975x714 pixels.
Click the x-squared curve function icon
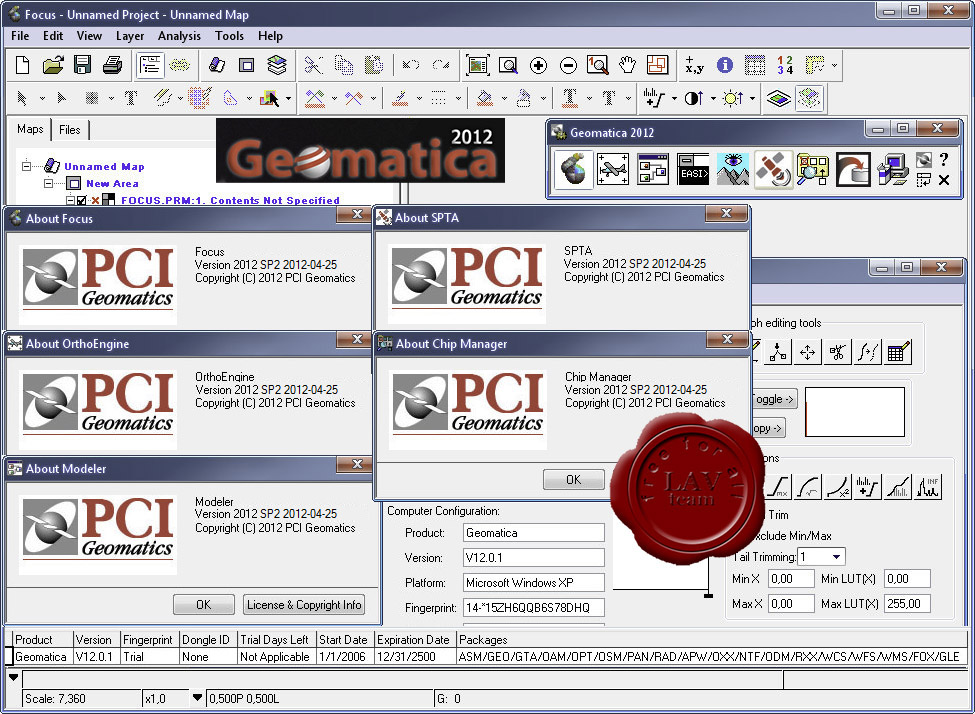pyautogui.click(x=838, y=487)
